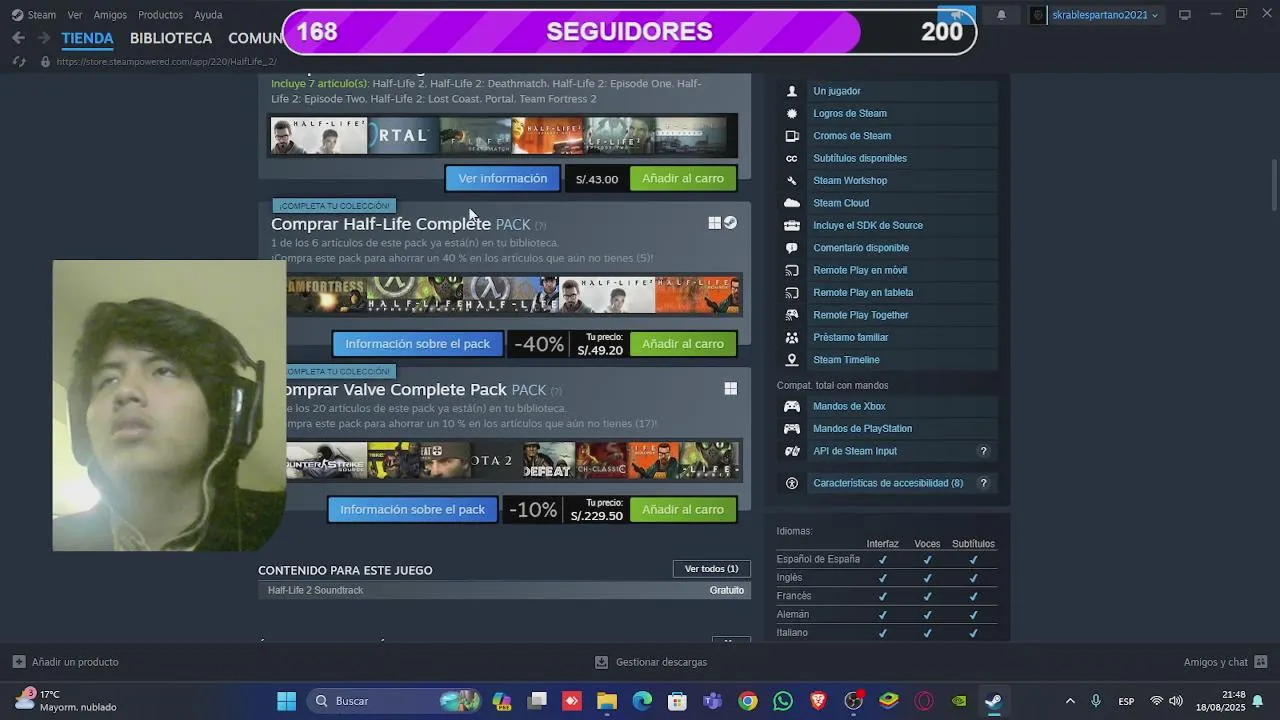Click the SteamOS icon on Half-Life Complete pack
1280x720 pixels.
(x=731, y=223)
